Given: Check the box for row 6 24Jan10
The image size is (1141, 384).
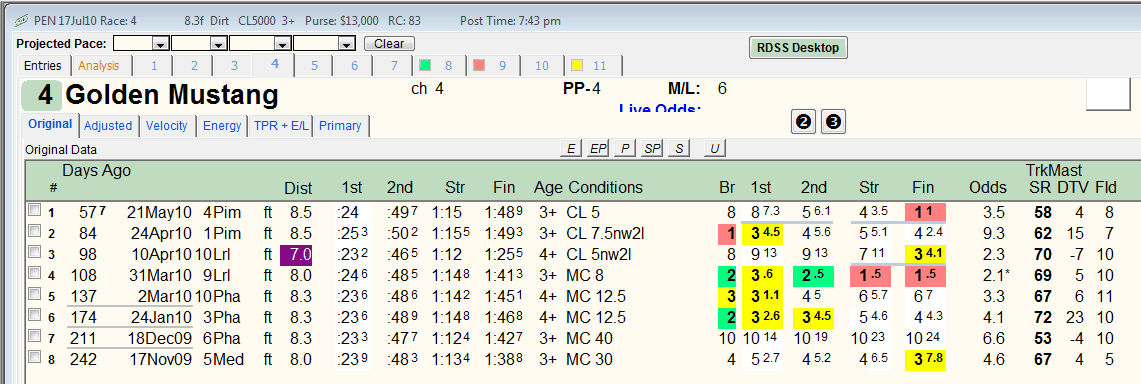Looking at the screenshot, I should click(33, 316).
